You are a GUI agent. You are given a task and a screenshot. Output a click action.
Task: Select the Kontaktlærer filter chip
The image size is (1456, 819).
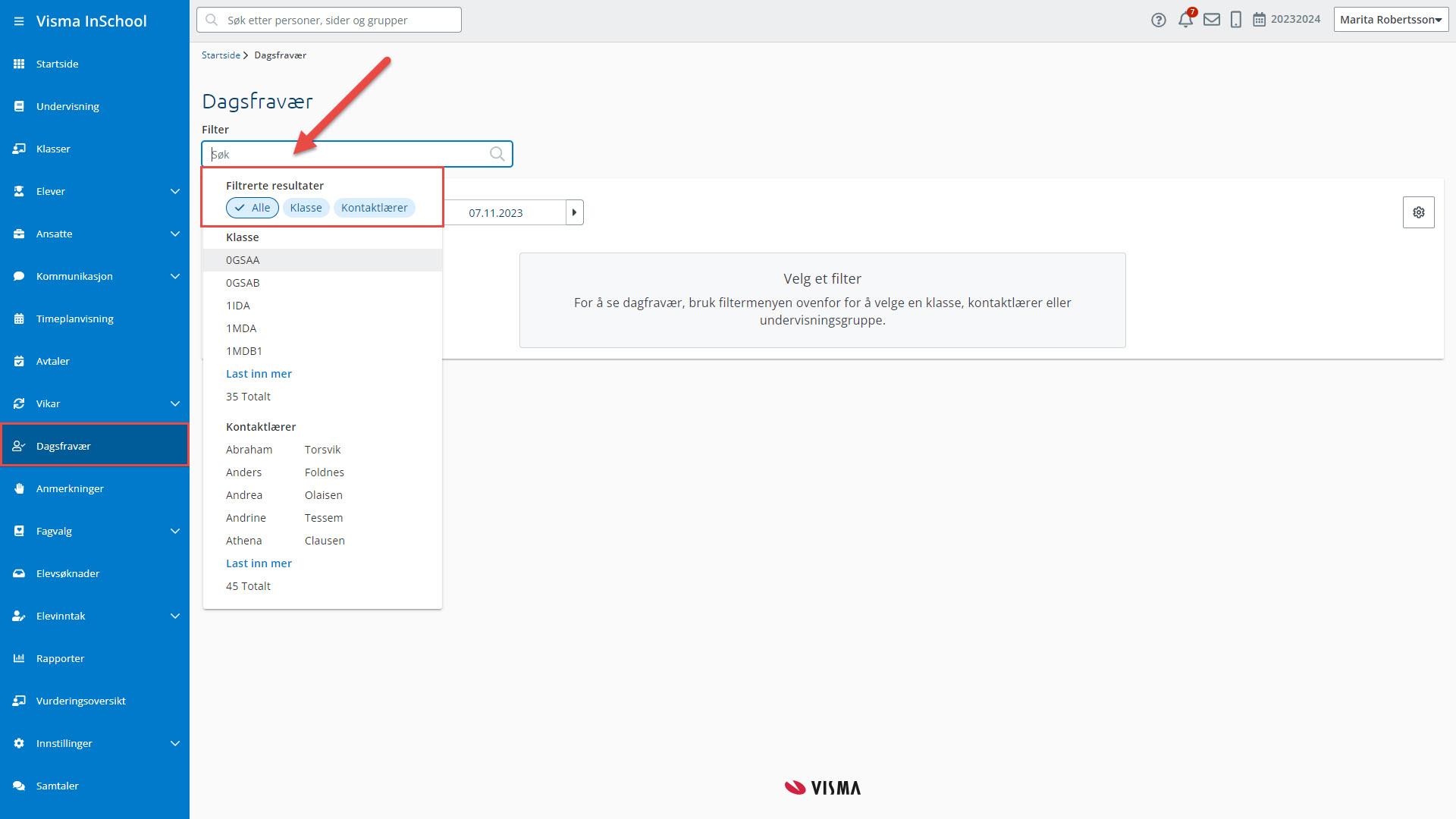[x=374, y=208]
